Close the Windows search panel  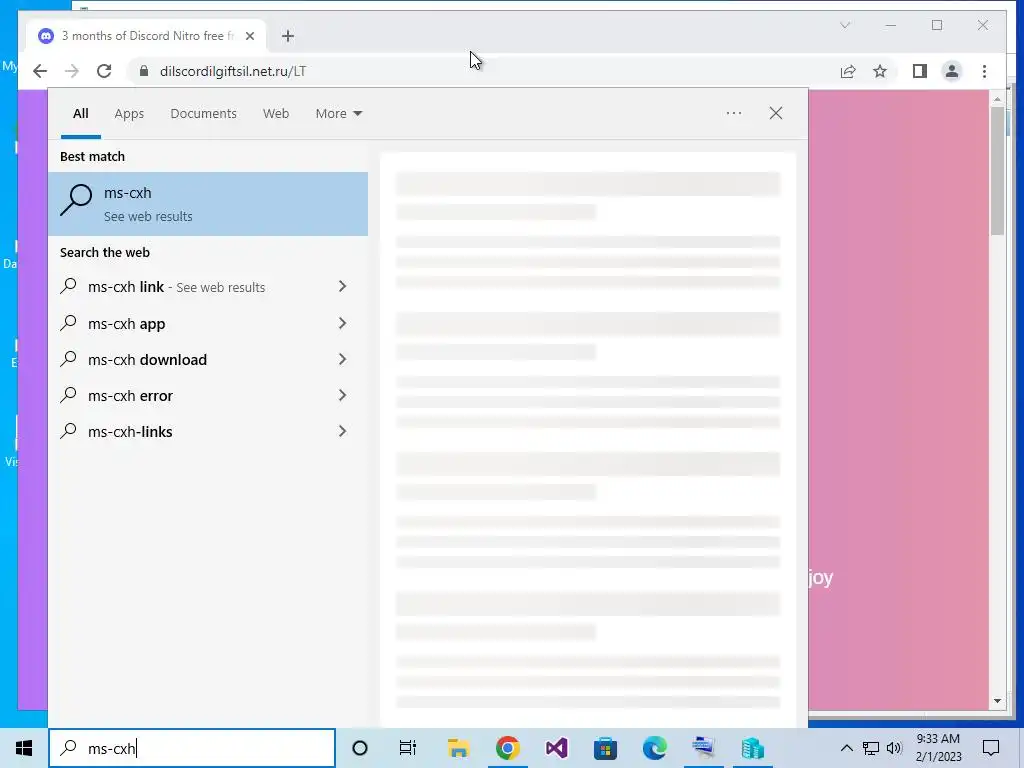coord(775,113)
